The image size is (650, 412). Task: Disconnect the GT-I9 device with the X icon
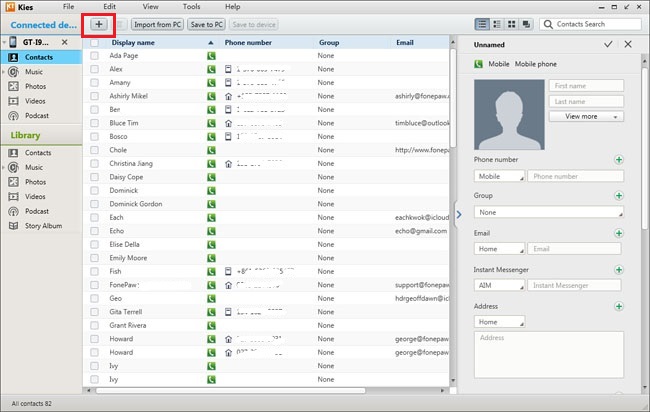tap(64, 42)
